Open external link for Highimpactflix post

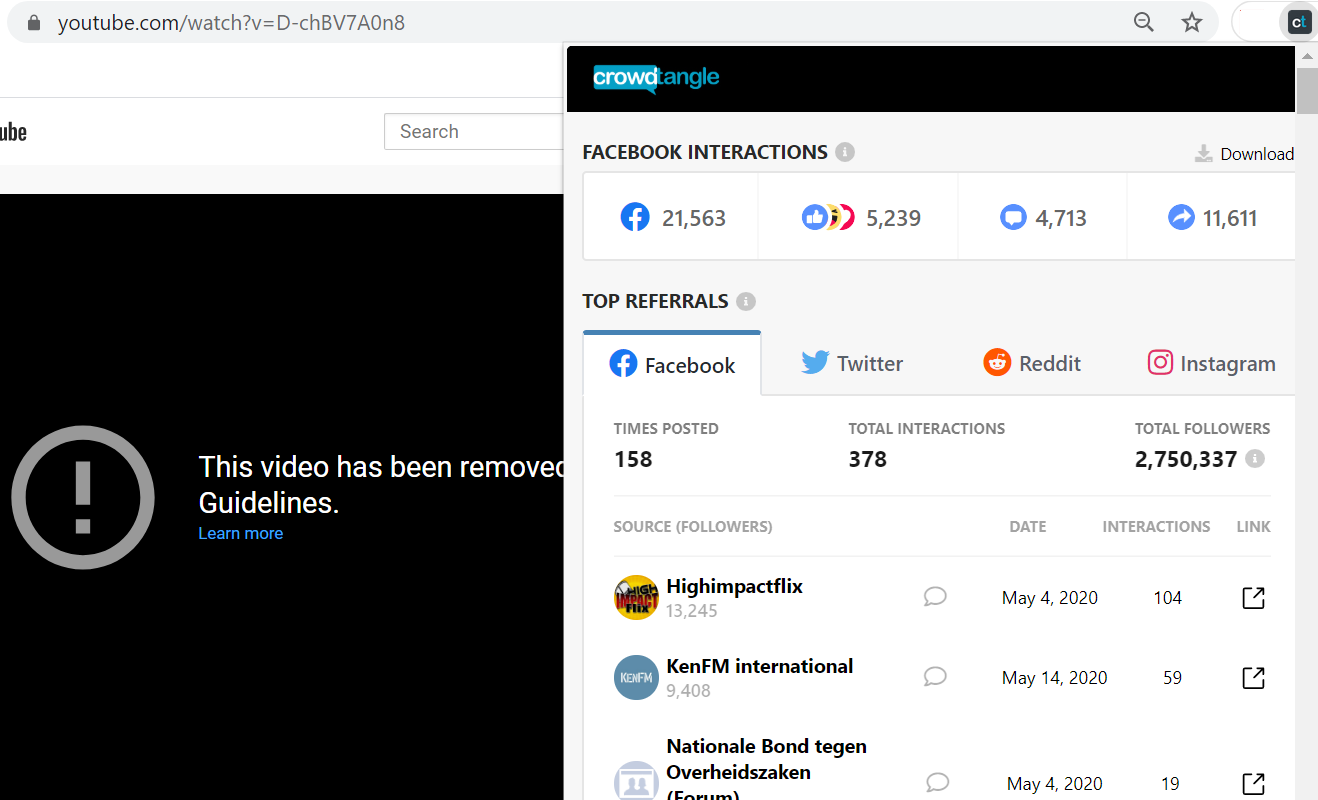[x=1253, y=597]
